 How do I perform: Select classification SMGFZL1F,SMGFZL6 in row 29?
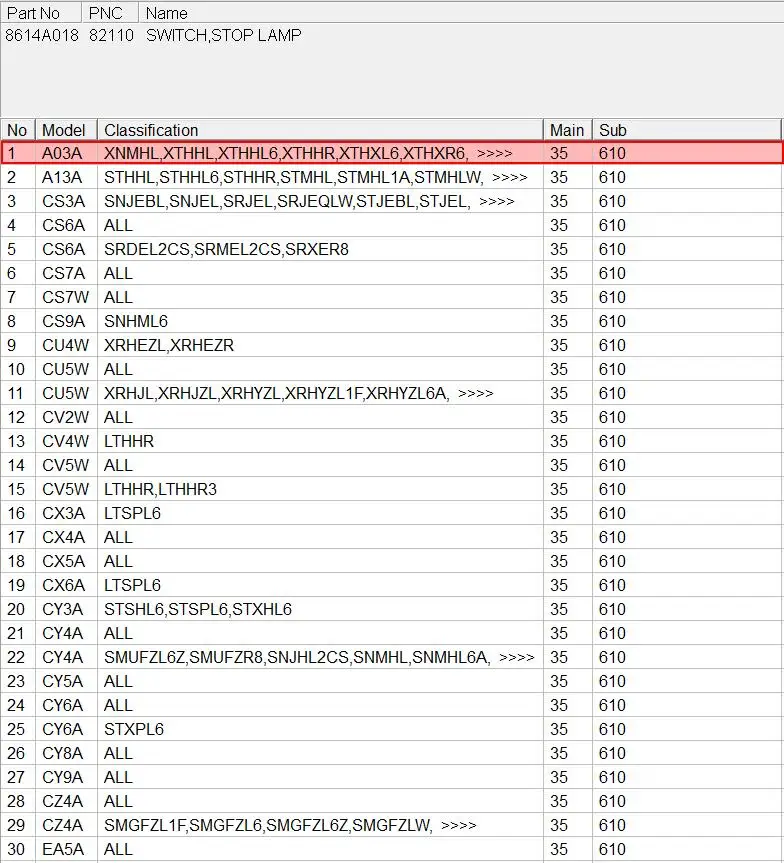pyautogui.click(x=183, y=826)
